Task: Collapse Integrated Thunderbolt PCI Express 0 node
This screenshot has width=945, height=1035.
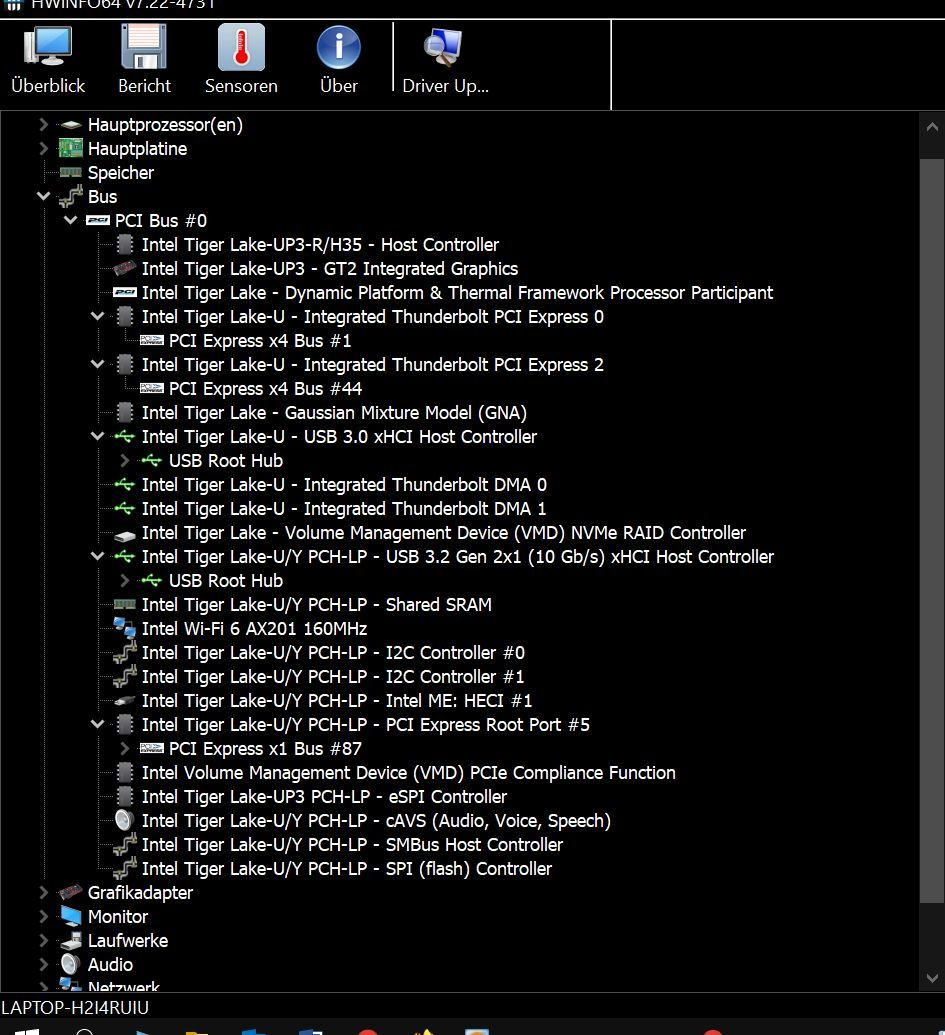Action: (x=98, y=316)
